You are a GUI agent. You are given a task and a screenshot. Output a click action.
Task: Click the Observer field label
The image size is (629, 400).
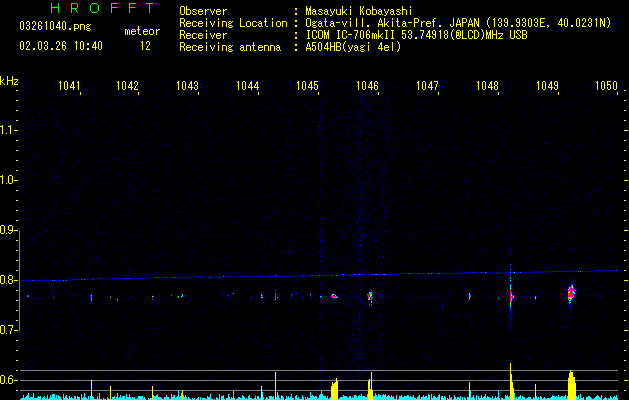tap(203, 11)
